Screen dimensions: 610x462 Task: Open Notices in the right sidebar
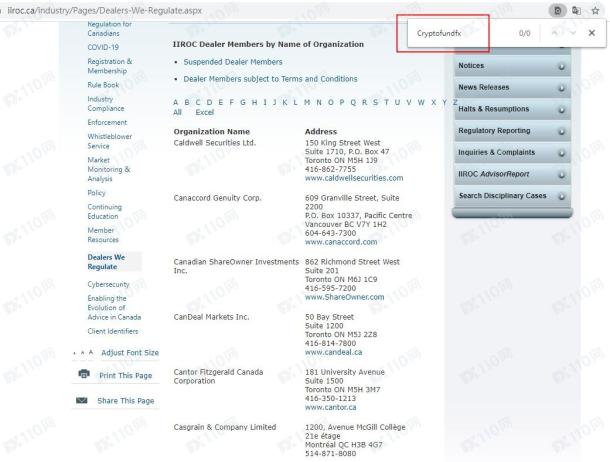[471, 65]
